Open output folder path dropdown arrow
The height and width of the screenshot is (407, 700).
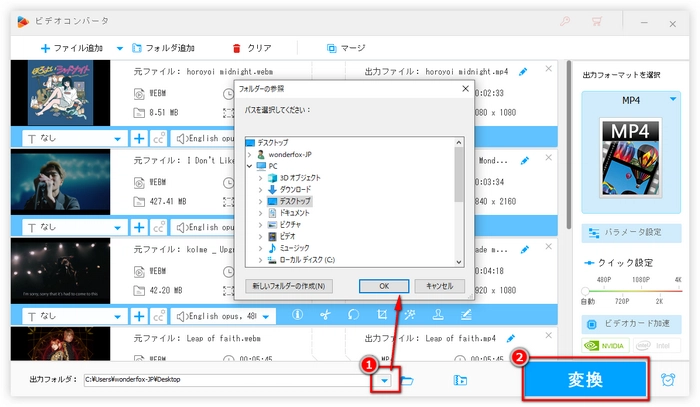coord(384,381)
